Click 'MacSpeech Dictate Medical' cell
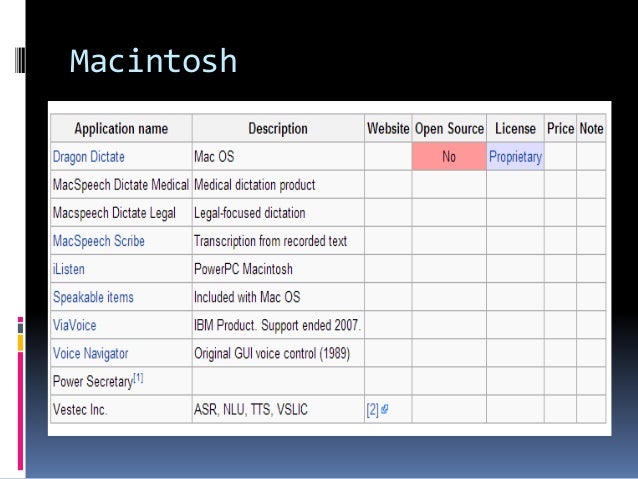Image resolution: width=638 pixels, height=479 pixels. 121,185
